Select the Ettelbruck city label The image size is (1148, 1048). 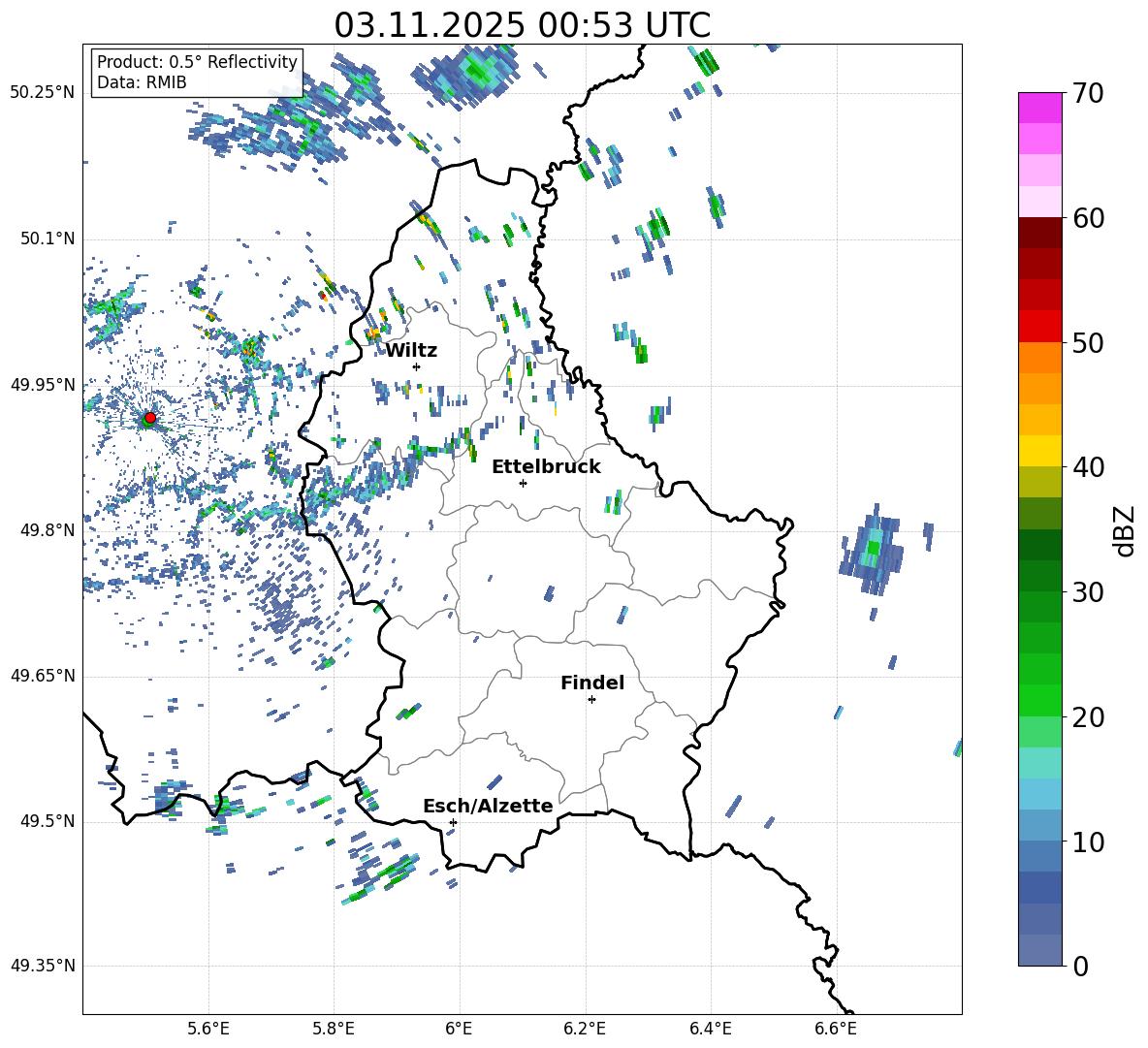(546, 467)
